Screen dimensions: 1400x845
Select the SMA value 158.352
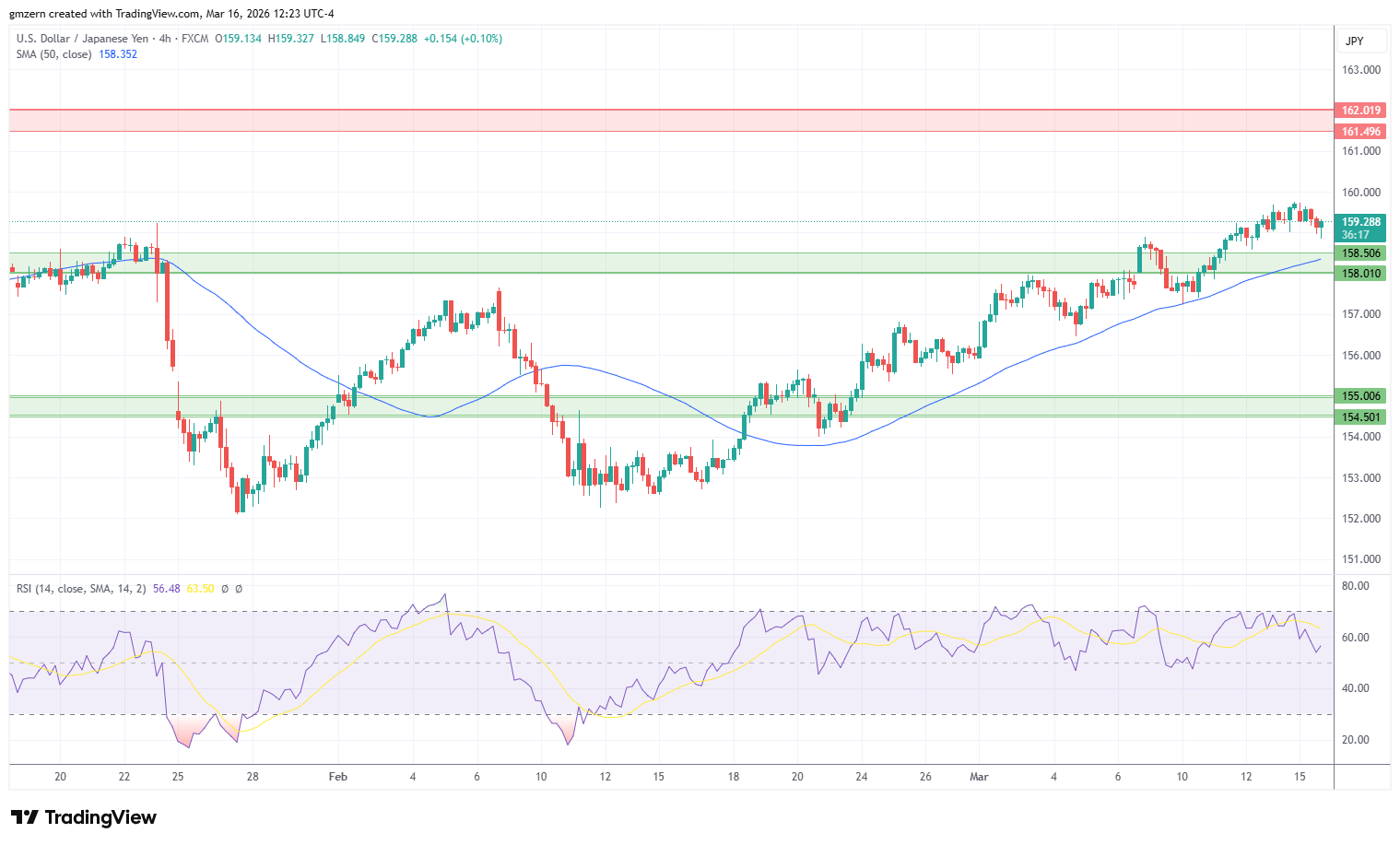[118, 54]
